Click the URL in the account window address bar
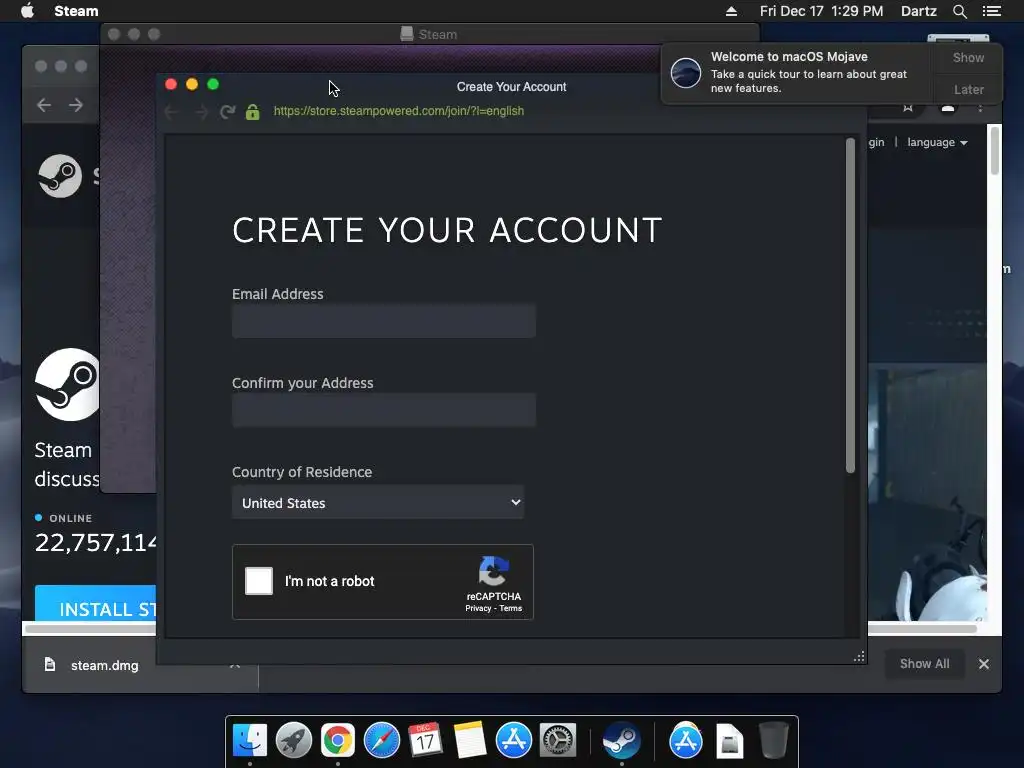Screen dimensions: 1024x768 point(398,111)
